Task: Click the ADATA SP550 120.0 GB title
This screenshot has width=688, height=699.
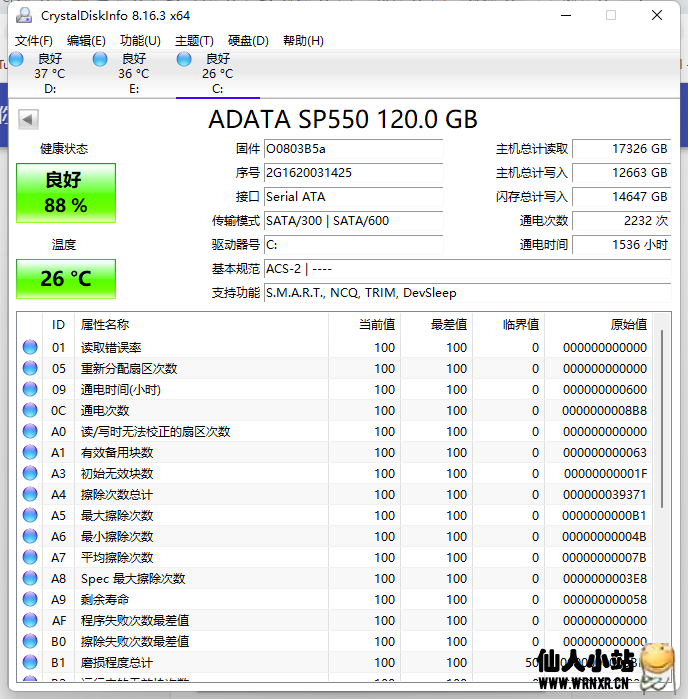Action: point(343,119)
